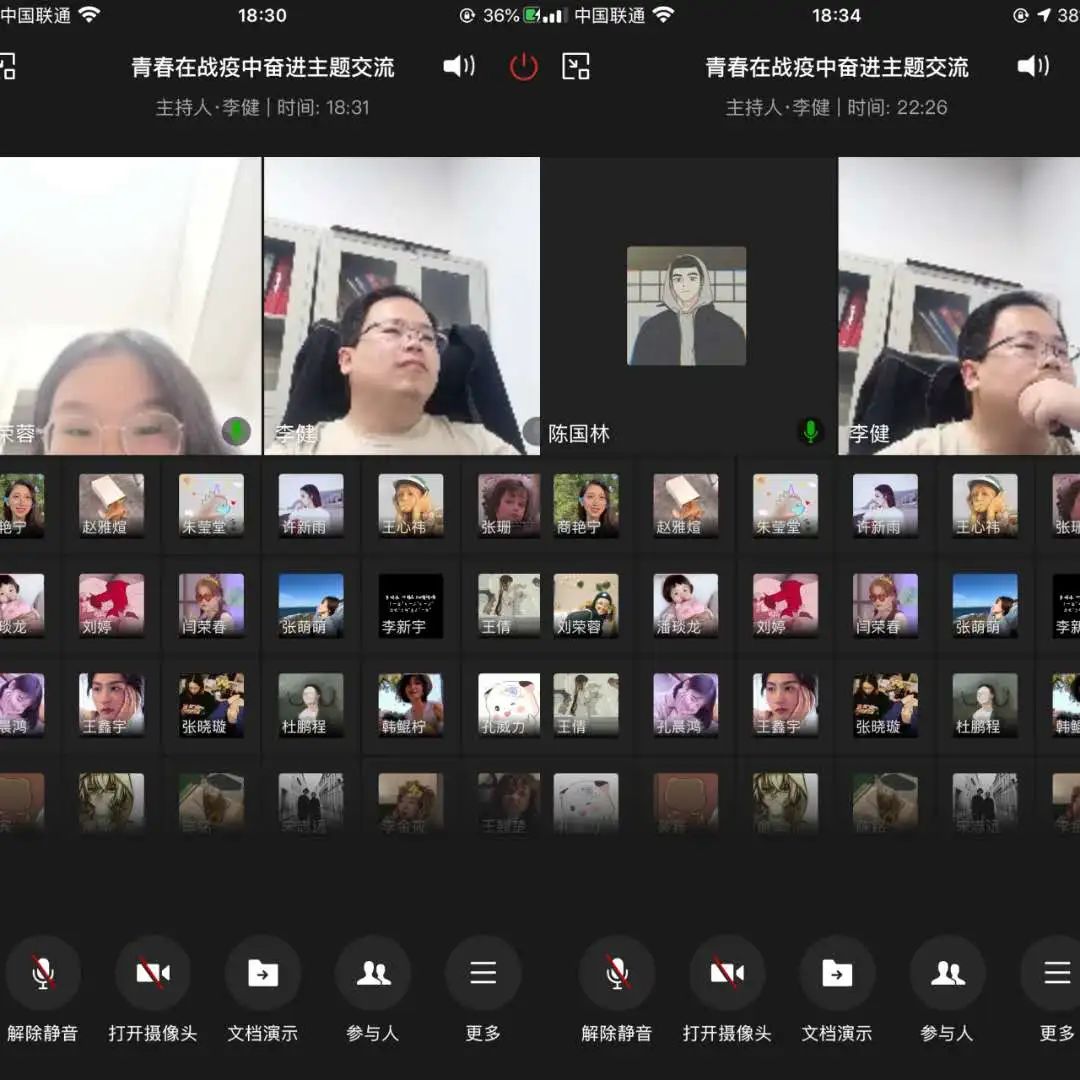Toggle 解除静音 microphone in right screenshot

[x=617, y=973]
